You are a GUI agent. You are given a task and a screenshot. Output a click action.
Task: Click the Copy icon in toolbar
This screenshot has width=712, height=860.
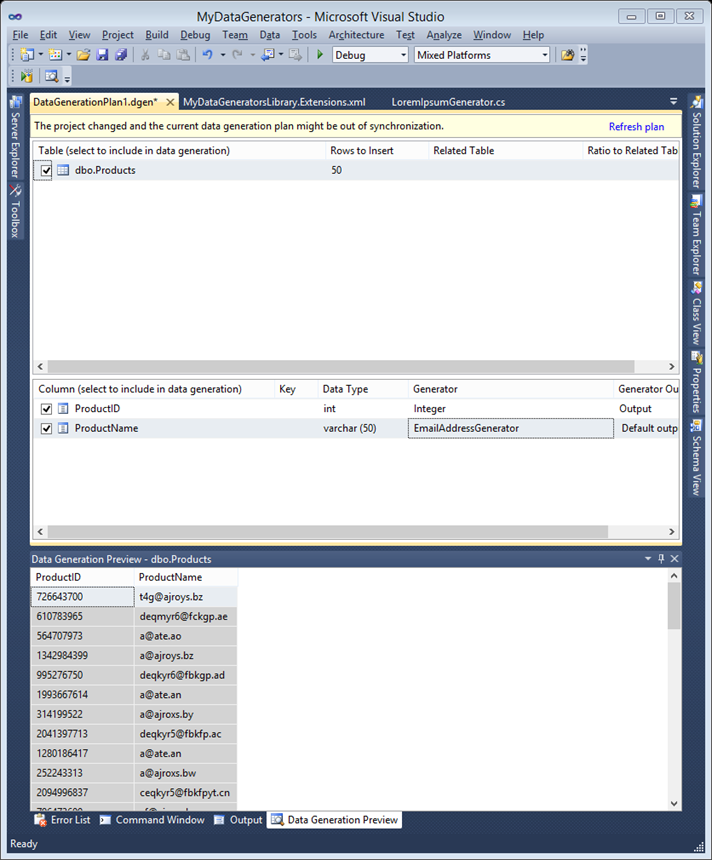(164, 55)
